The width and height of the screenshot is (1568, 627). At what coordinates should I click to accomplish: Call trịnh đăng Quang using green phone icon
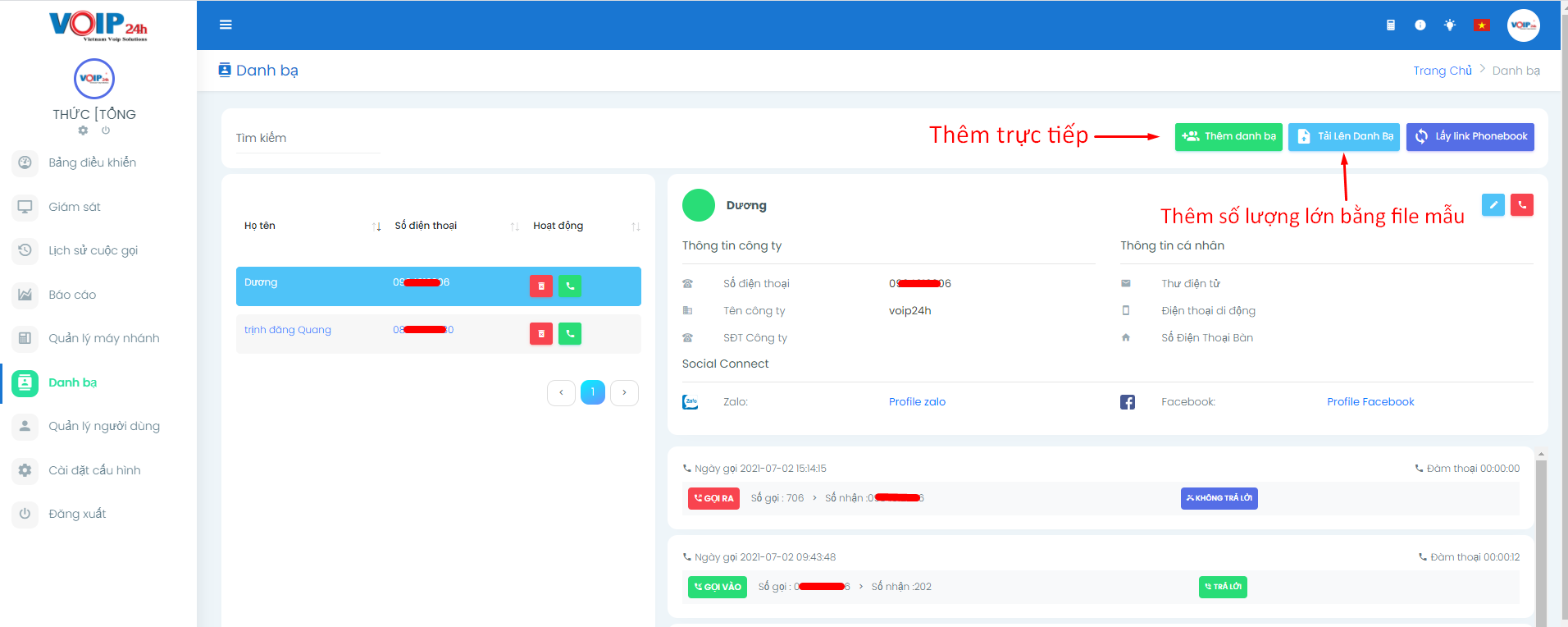(x=570, y=333)
